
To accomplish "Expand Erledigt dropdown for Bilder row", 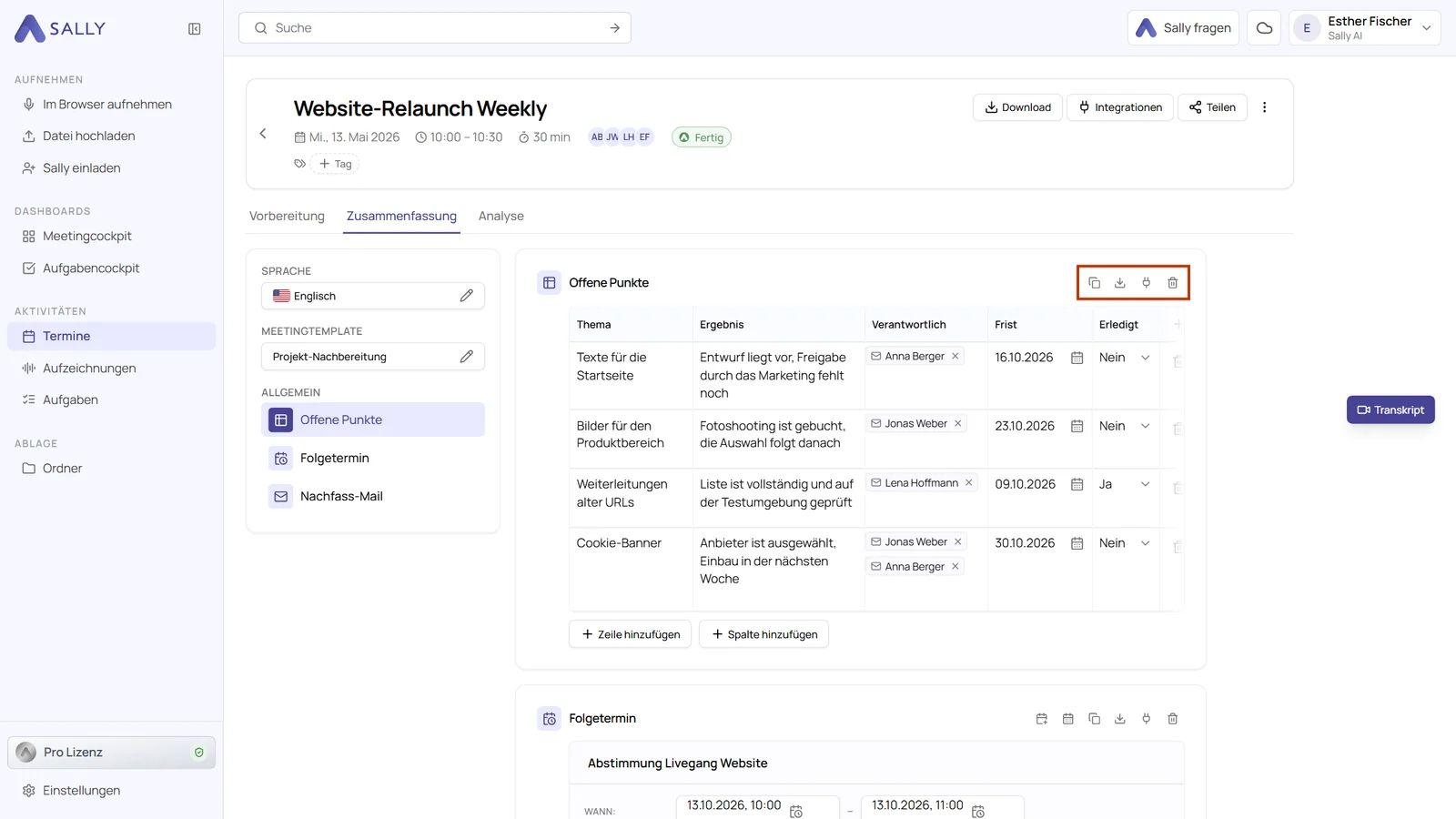I will point(1145,426).
